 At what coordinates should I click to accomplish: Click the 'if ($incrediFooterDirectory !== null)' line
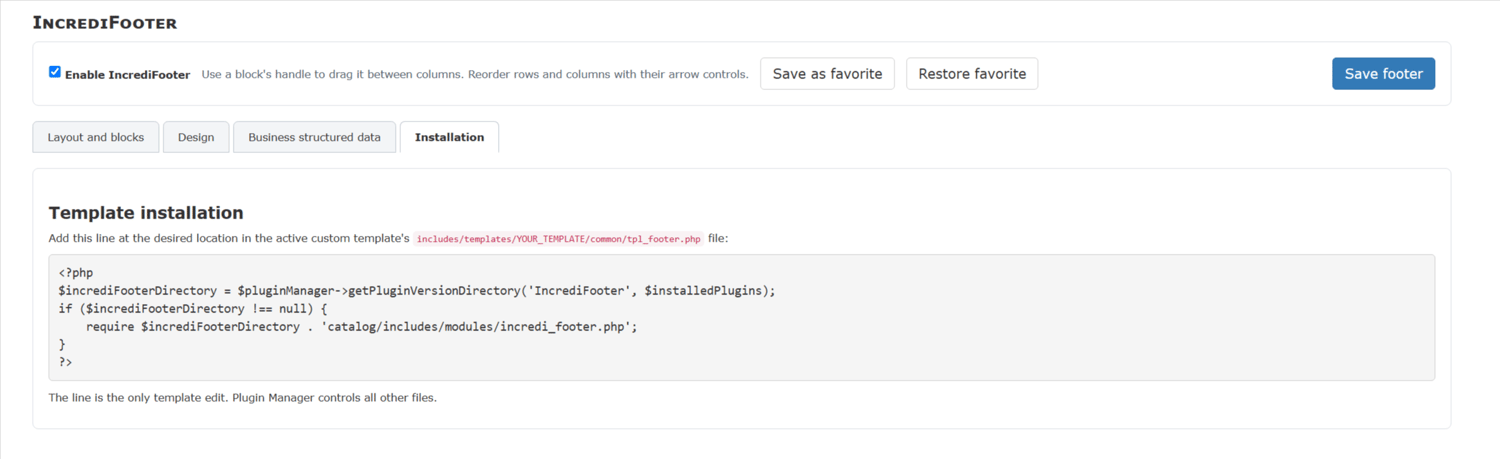(x=193, y=309)
